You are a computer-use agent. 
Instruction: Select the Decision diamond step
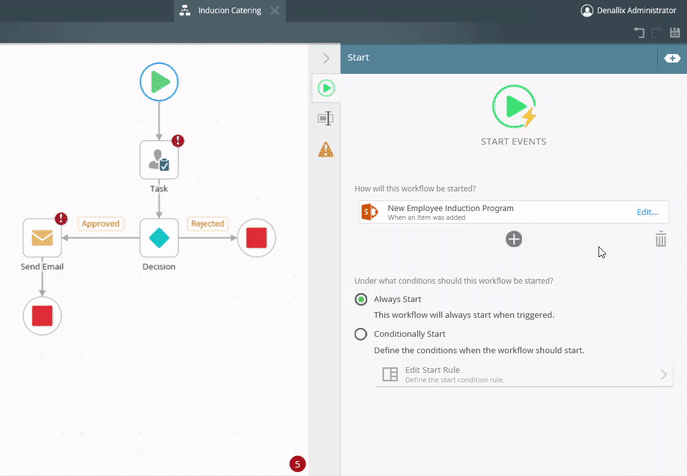coord(159,238)
